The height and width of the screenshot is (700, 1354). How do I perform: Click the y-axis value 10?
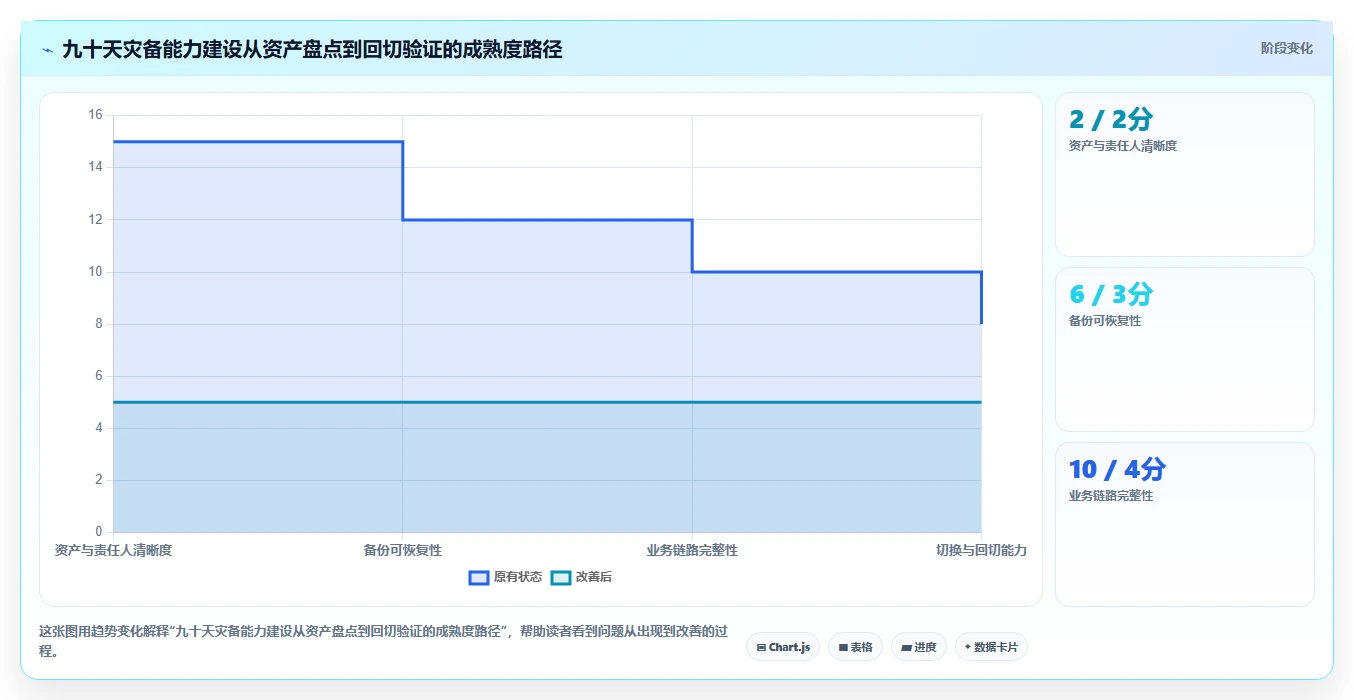95,271
